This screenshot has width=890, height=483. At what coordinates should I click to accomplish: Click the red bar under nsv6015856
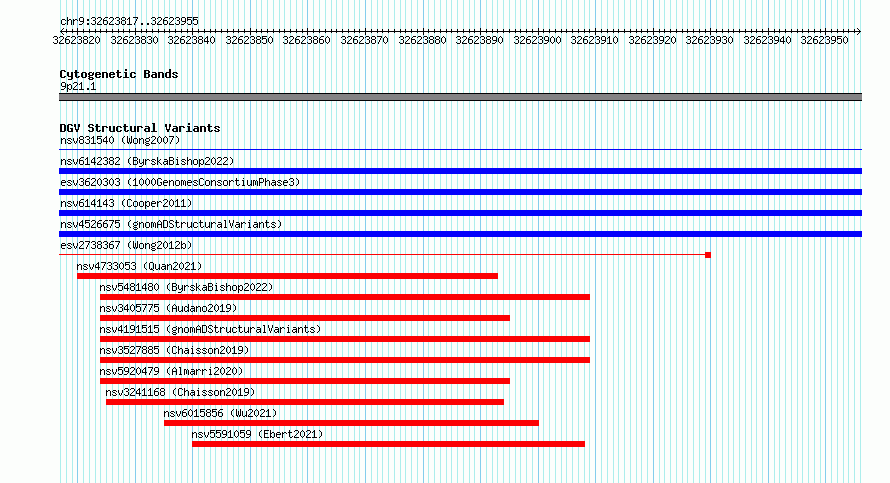[x=351, y=423]
